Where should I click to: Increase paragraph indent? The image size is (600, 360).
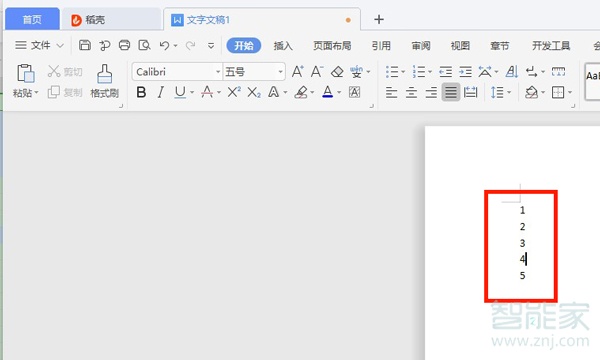pyautogui.click(x=465, y=72)
